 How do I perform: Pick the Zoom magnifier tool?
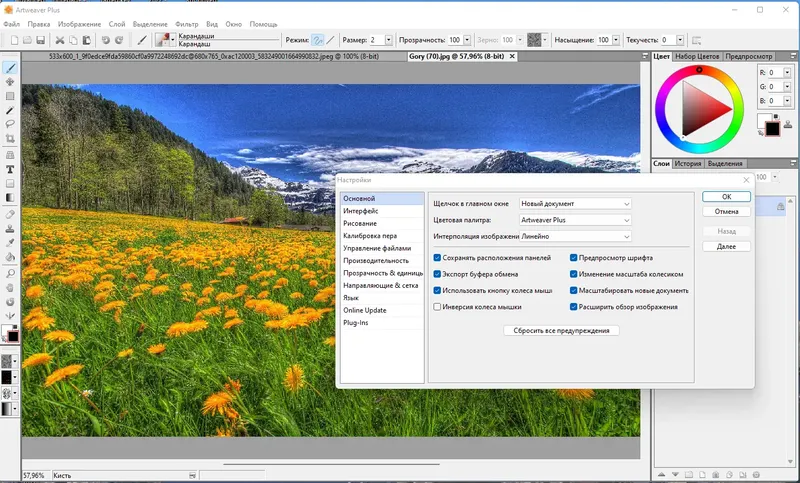point(10,273)
